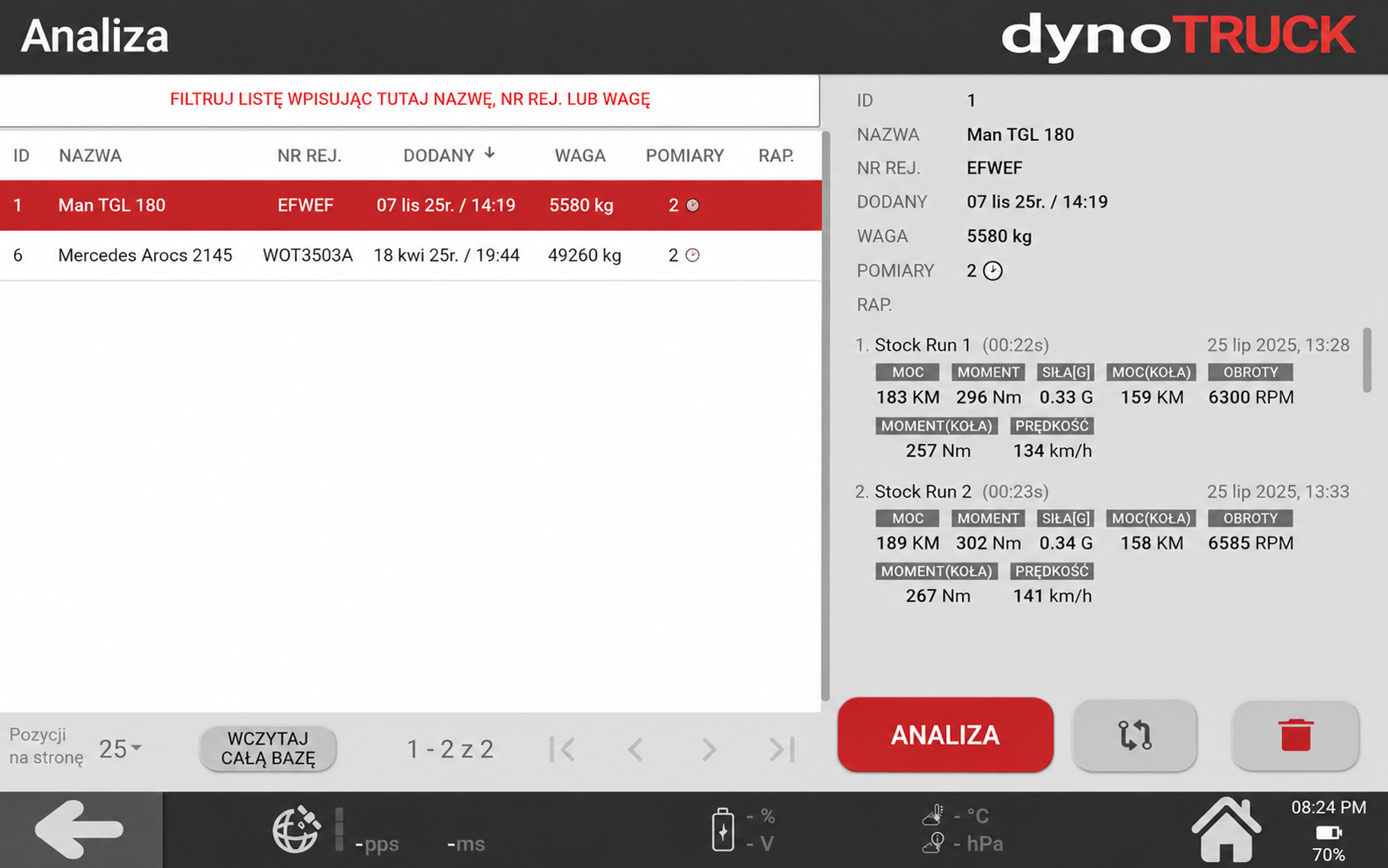
Task: Jump to last page of list
Action: pyautogui.click(x=782, y=749)
